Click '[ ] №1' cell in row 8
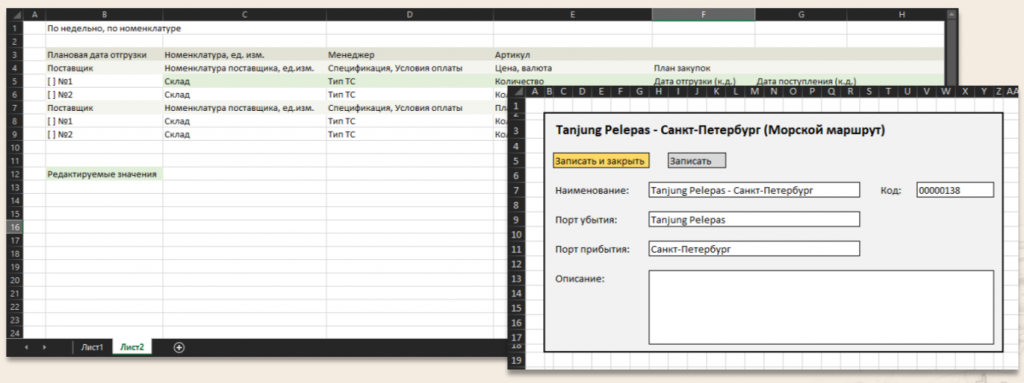 (x=104, y=121)
